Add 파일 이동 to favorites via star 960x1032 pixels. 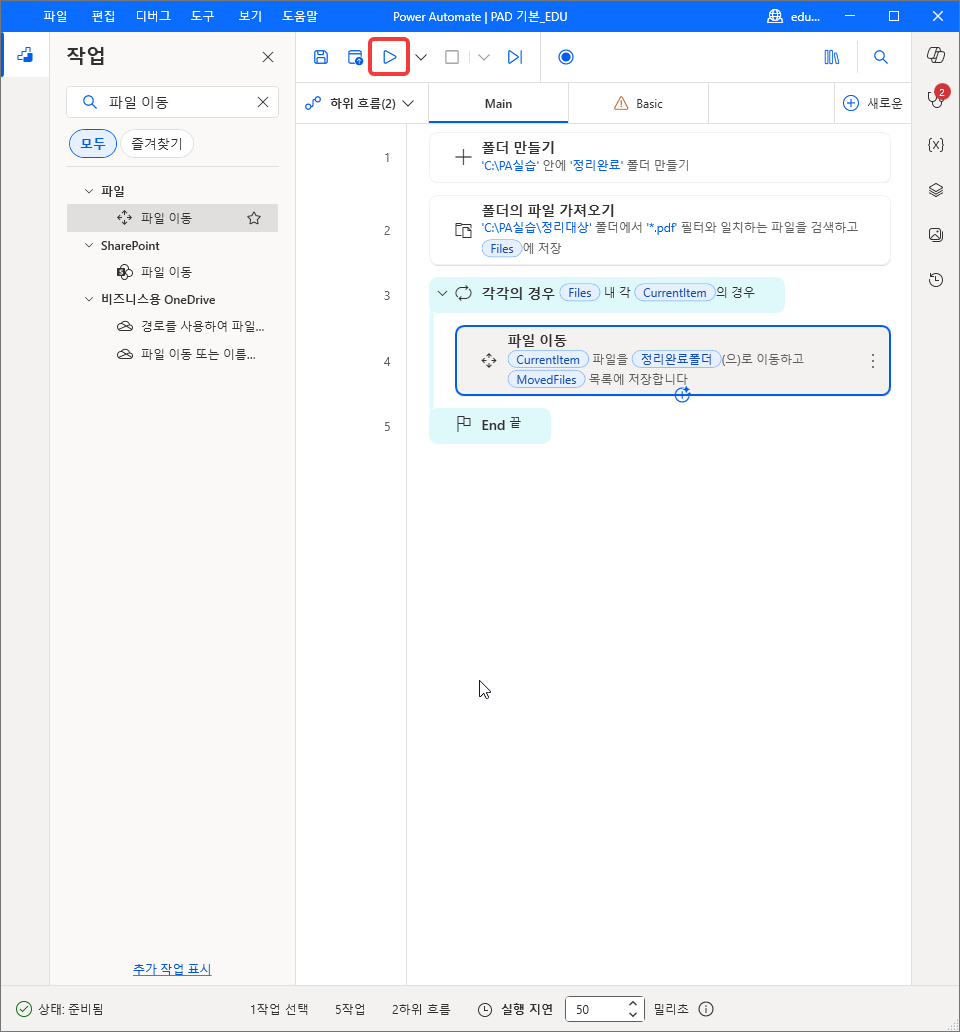click(254, 218)
